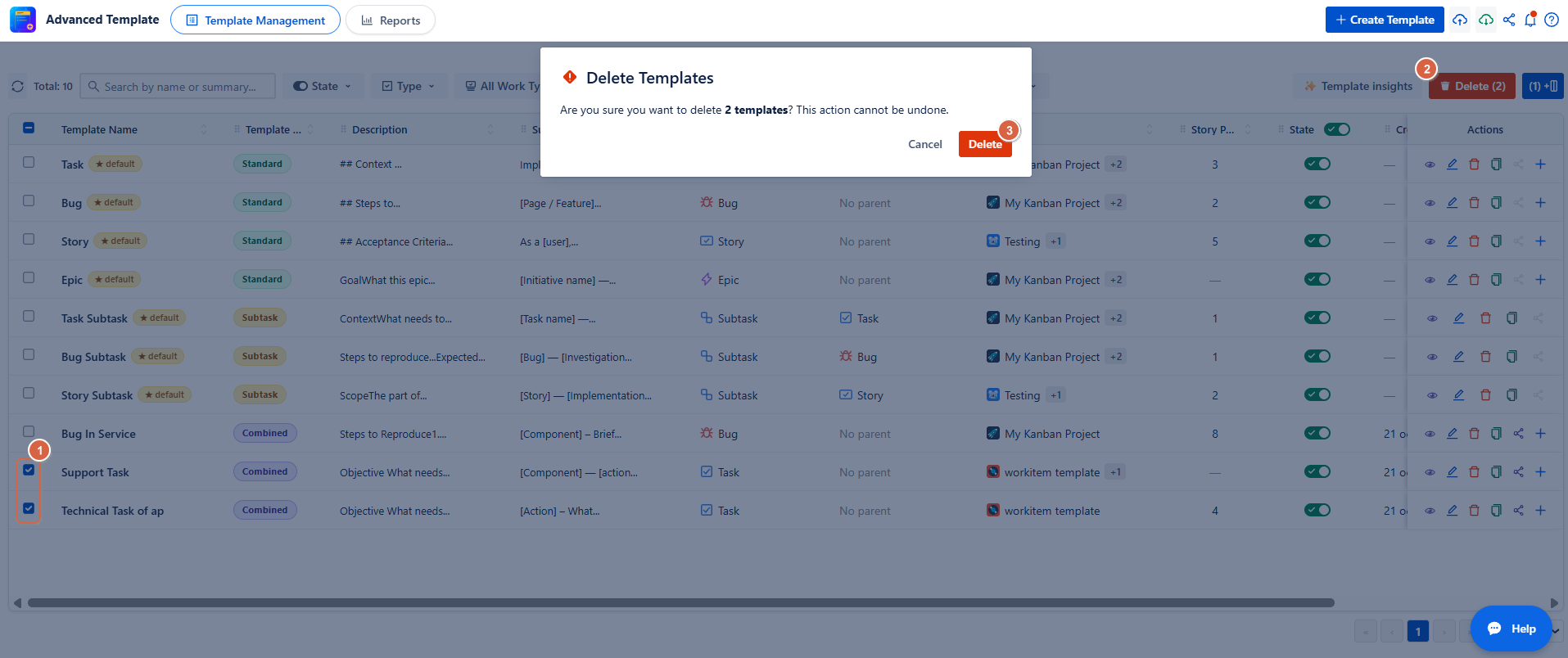Check the Task template row checkbox

click(29, 162)
